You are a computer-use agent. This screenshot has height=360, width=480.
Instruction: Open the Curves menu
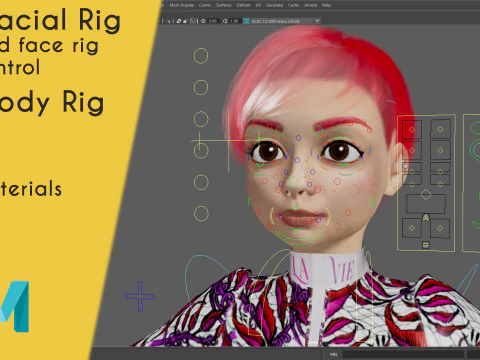[205, 5]
